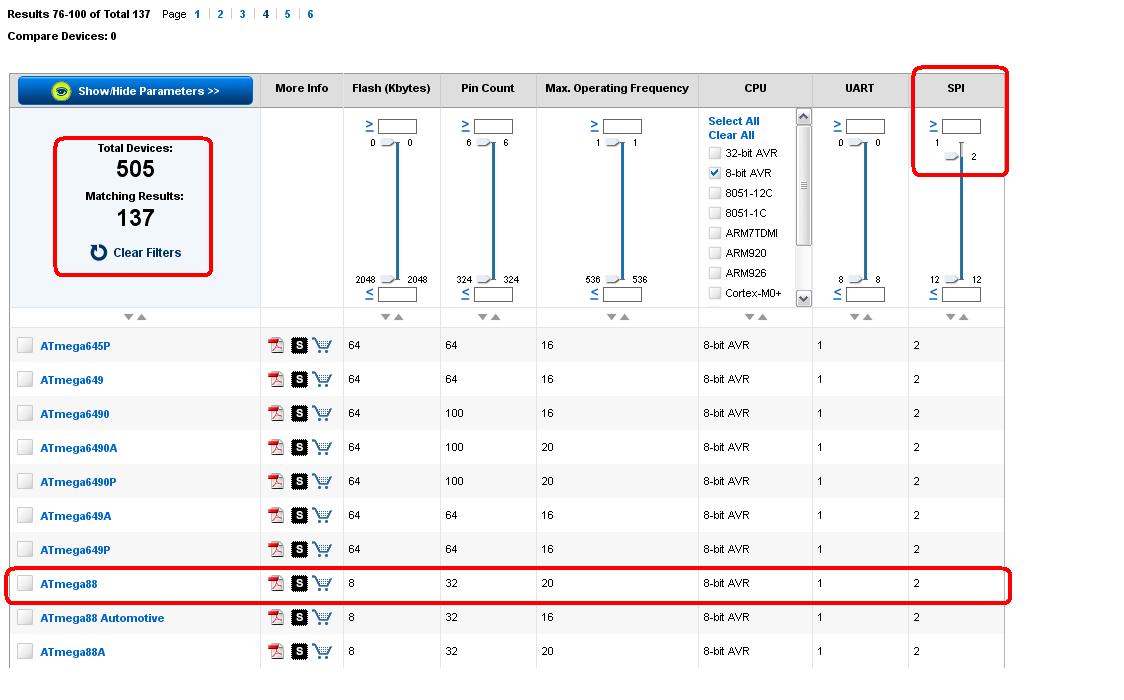Open the PDF datasheet for ATmega6490A
This screenshot has width=1124, height=700.
point(276,447)
